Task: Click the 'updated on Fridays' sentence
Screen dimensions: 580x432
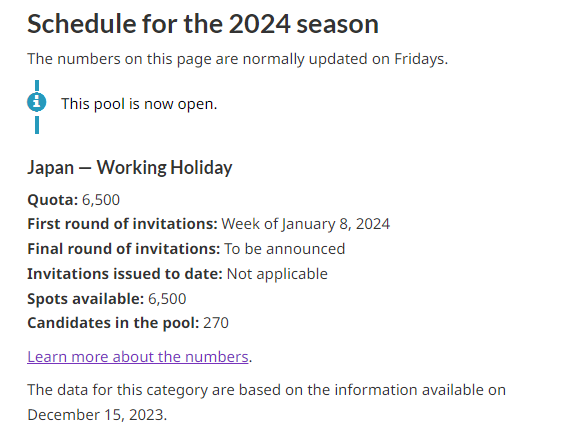Action: (x=237, y=59)
